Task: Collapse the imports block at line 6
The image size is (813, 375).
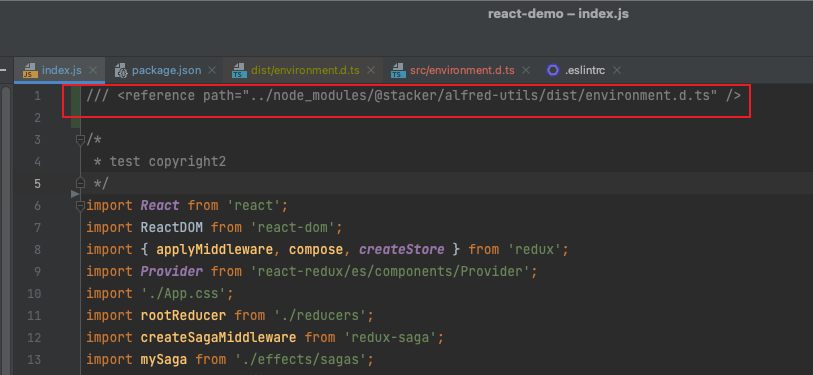Action: tap(80, 206)
